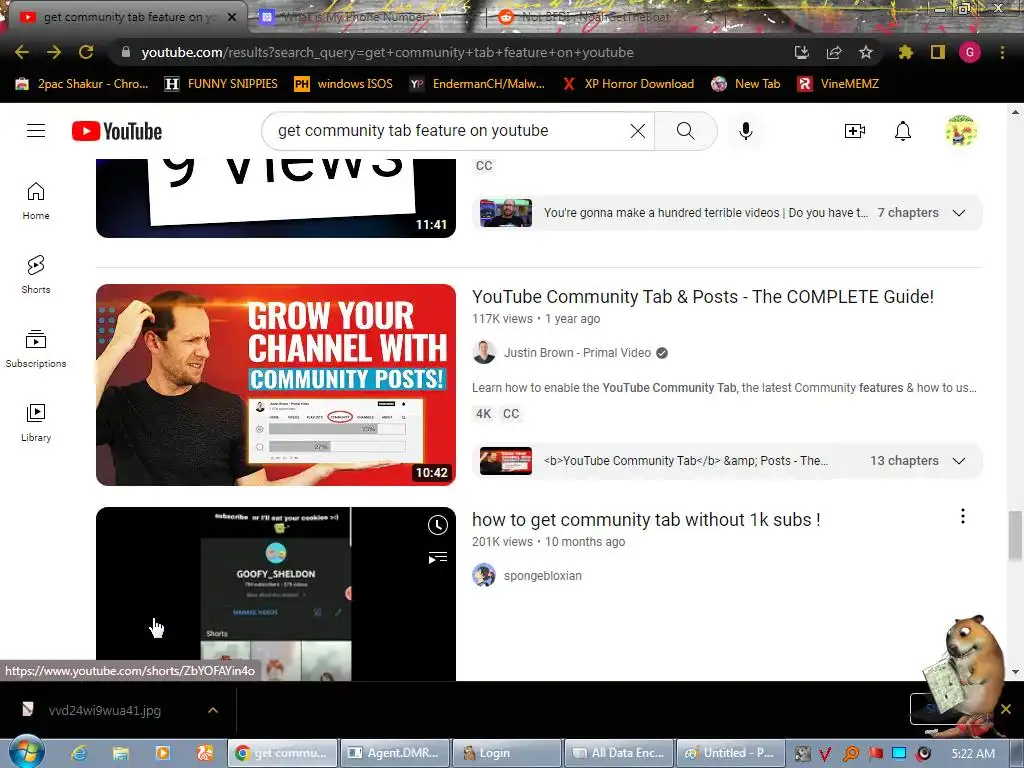Screen dimensions: 1024x768
Task: Switch to All Data Enc... taskbar window
Action: coord(619,753)
